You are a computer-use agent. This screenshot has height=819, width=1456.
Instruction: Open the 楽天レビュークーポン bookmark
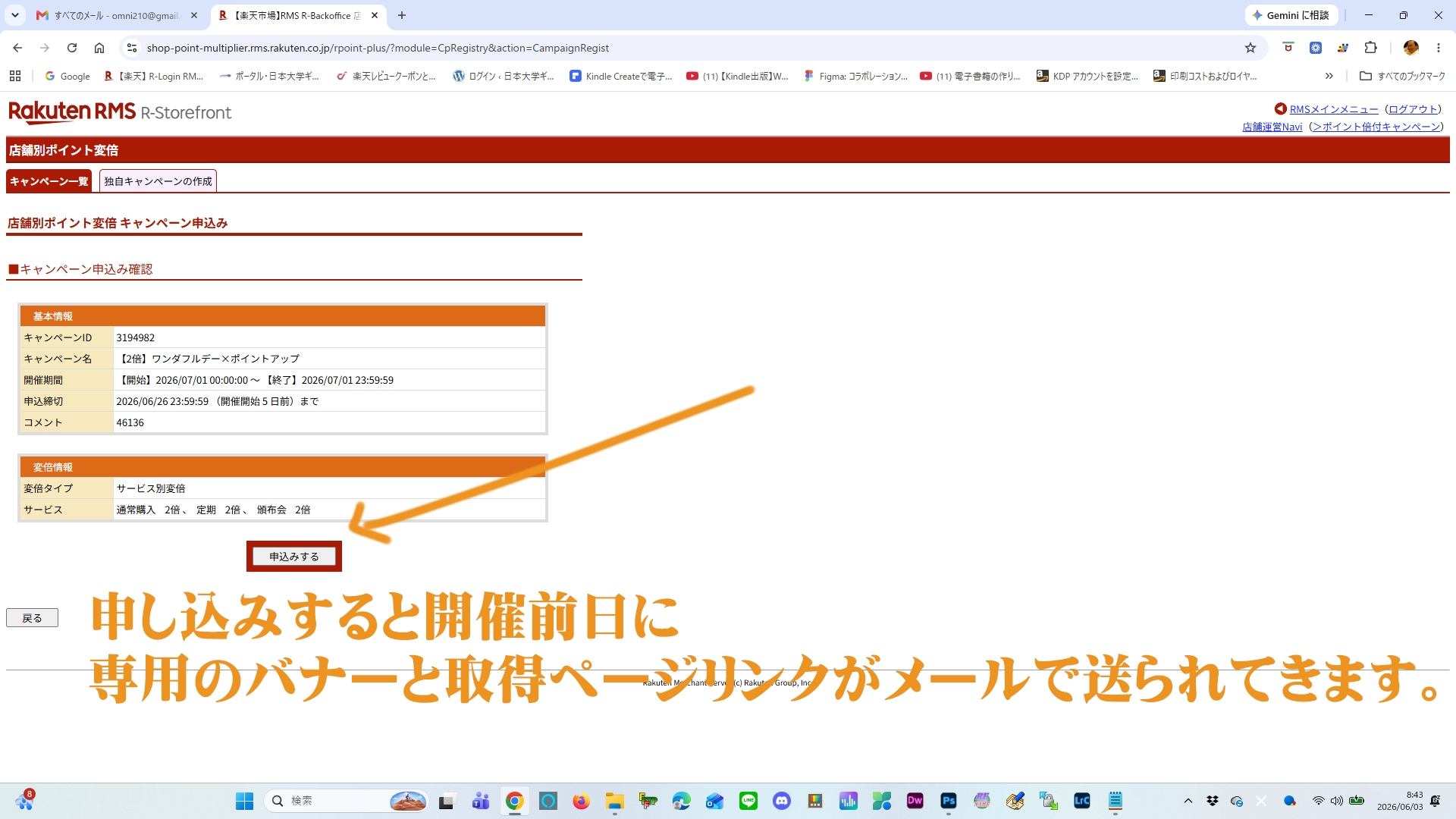(387, 76)
